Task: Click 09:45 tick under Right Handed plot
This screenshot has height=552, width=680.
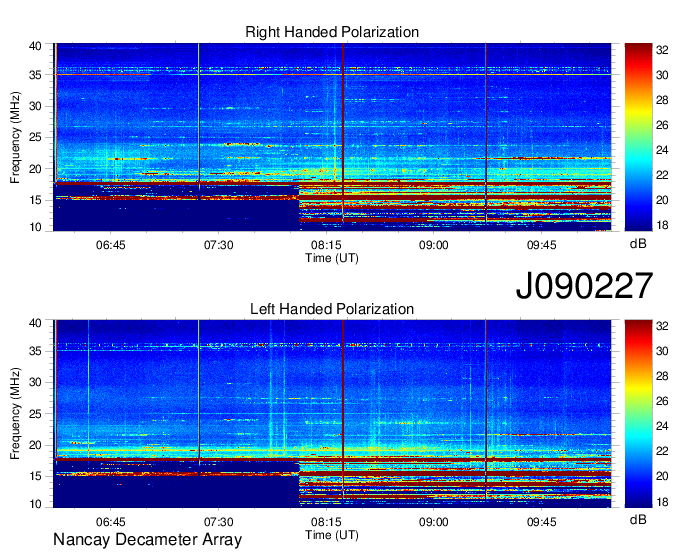Action: coord(541,245)
